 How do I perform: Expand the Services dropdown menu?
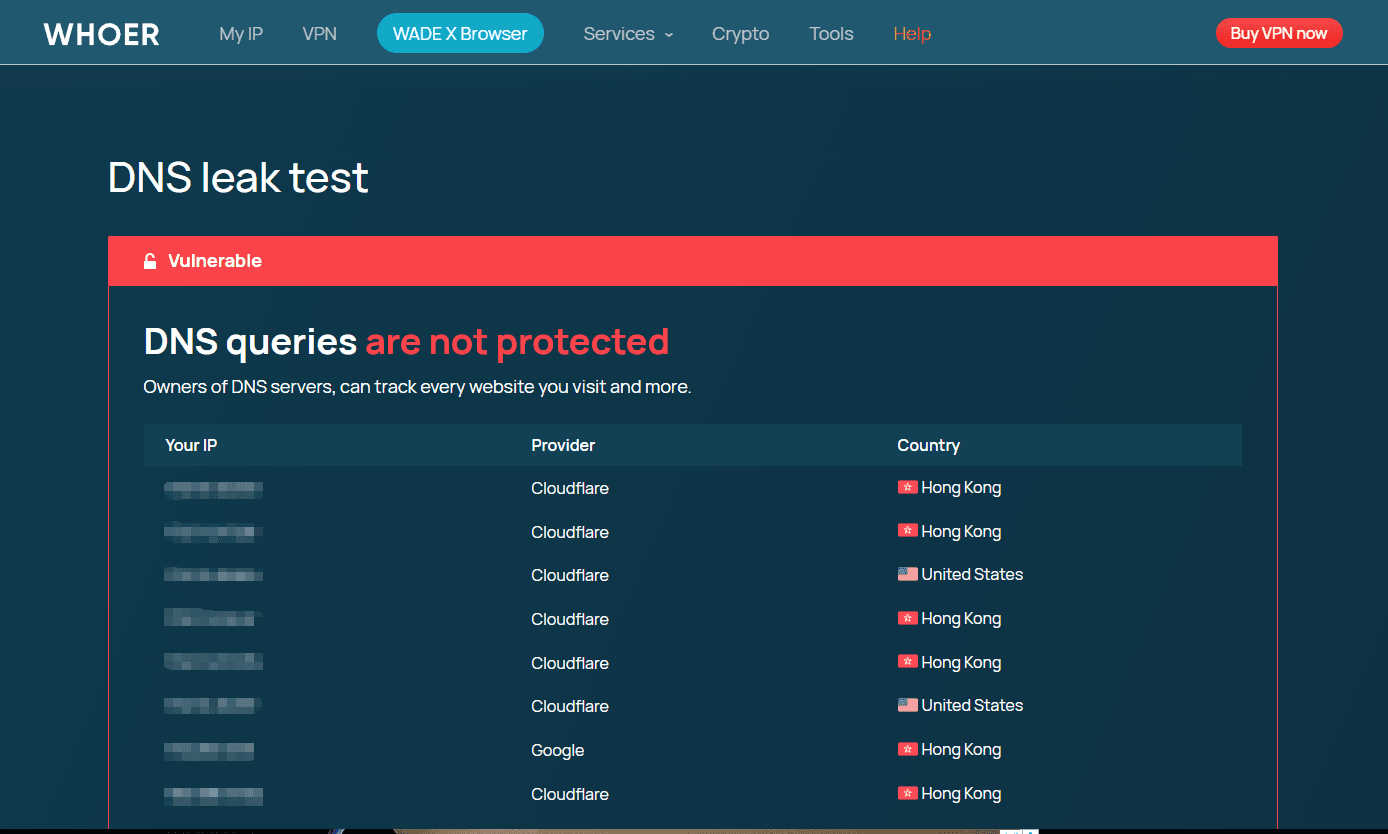tap(628, 34)
